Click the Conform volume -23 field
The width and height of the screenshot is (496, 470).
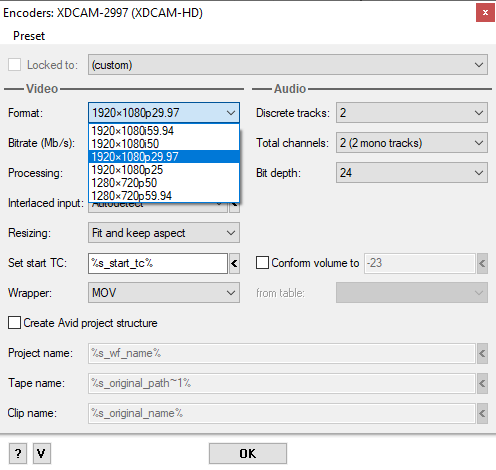pyautogui.click(x=419, y=263)
